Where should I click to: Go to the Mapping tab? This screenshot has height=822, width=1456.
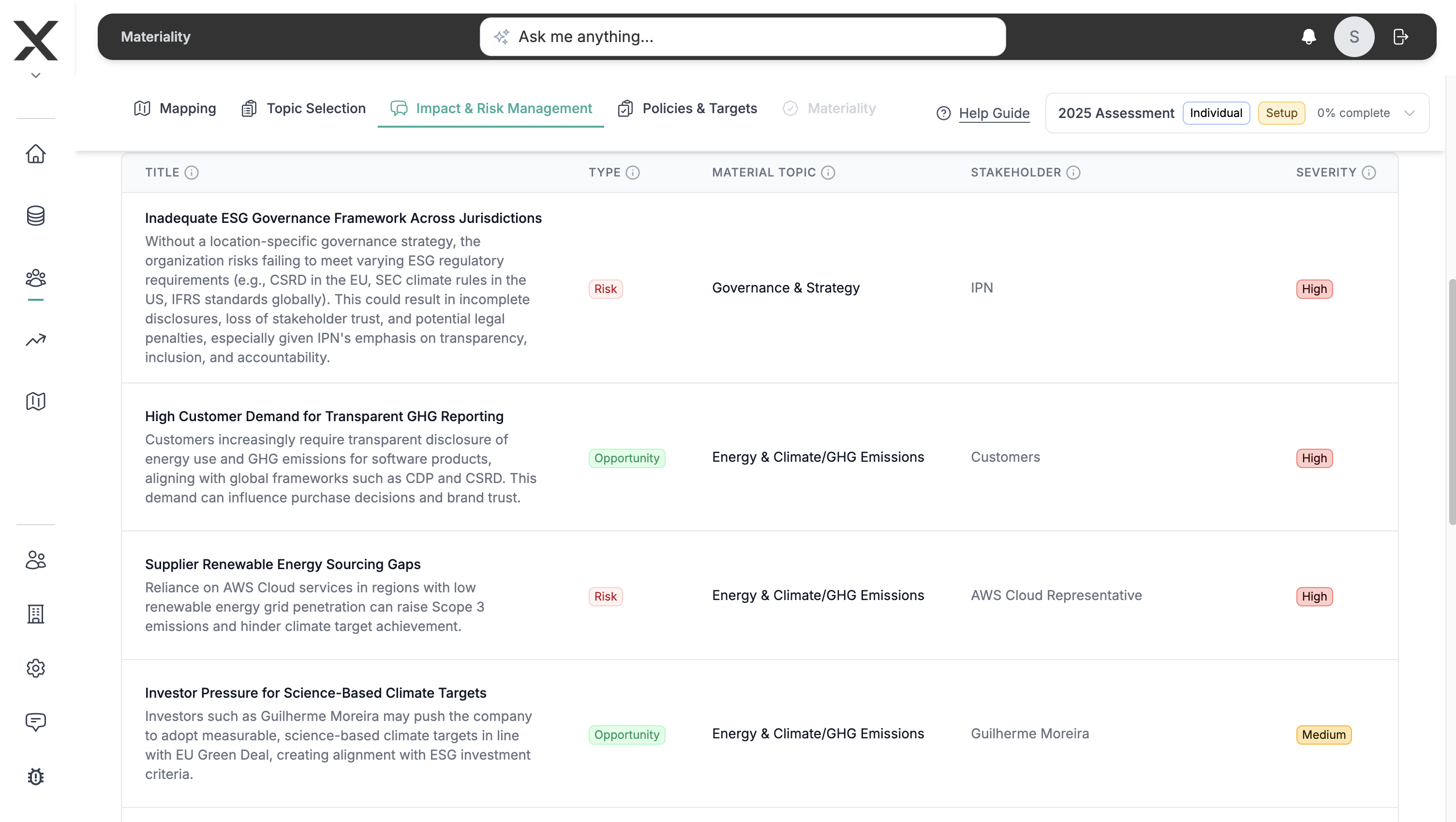coord(175,108)
